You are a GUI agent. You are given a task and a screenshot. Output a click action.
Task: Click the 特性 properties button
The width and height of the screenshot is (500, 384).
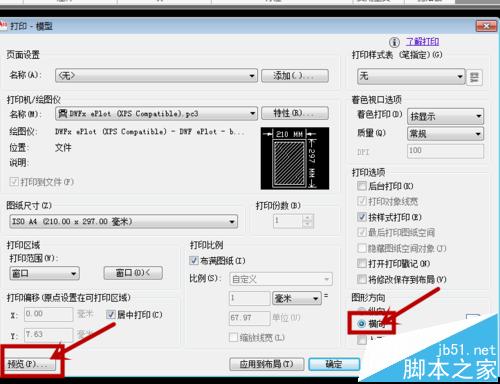point(295,113)
